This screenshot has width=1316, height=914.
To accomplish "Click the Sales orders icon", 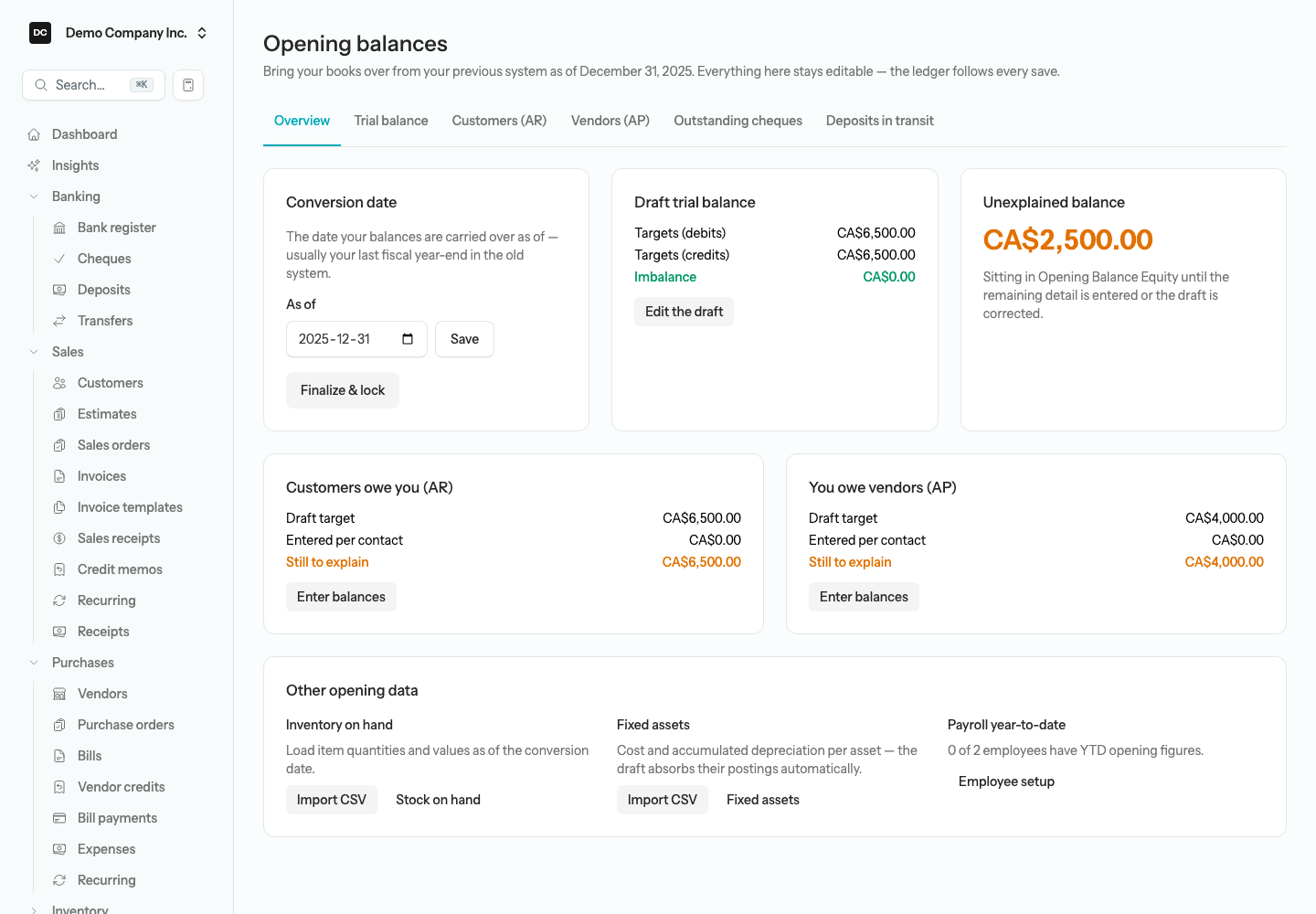I will 59,445.
